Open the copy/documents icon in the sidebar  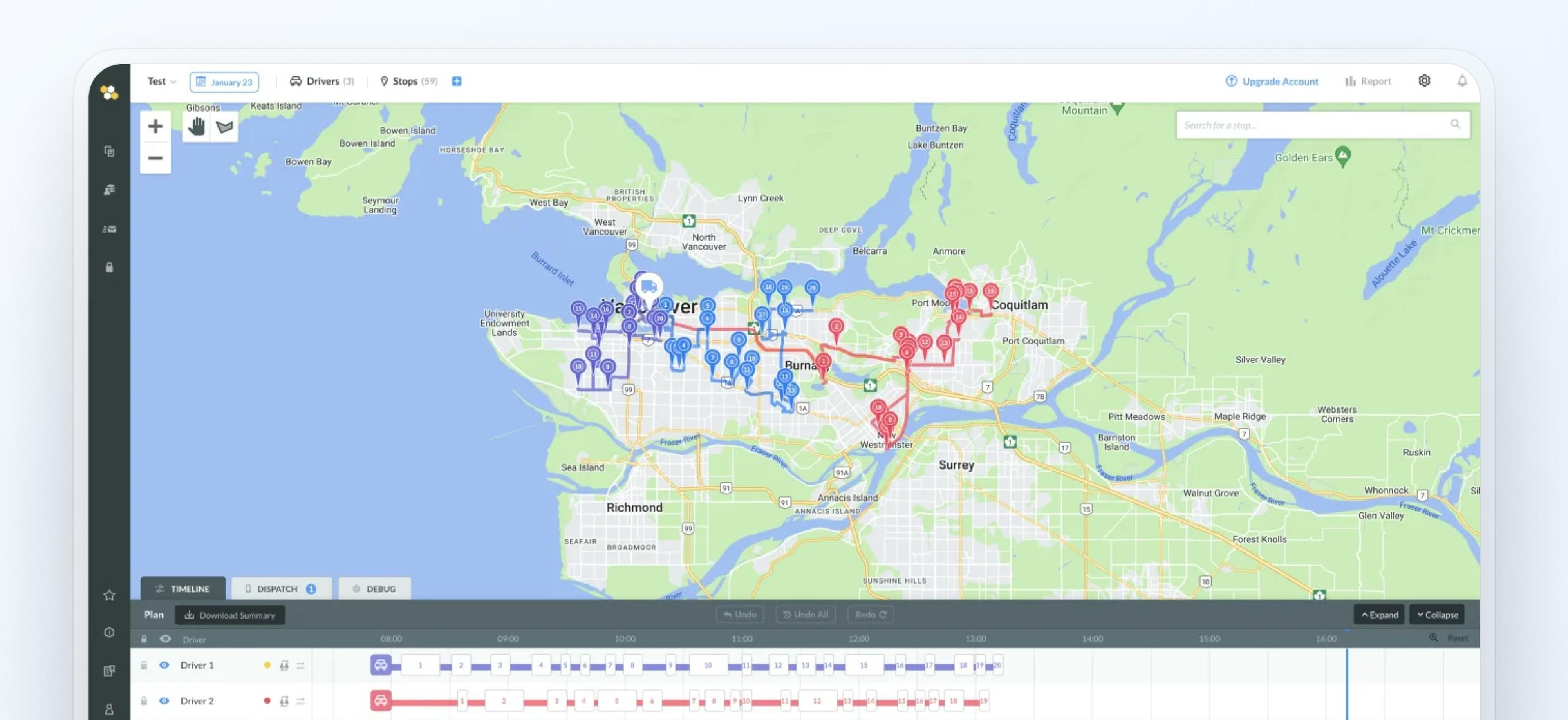pyautogui.click(x=110, y=152)
